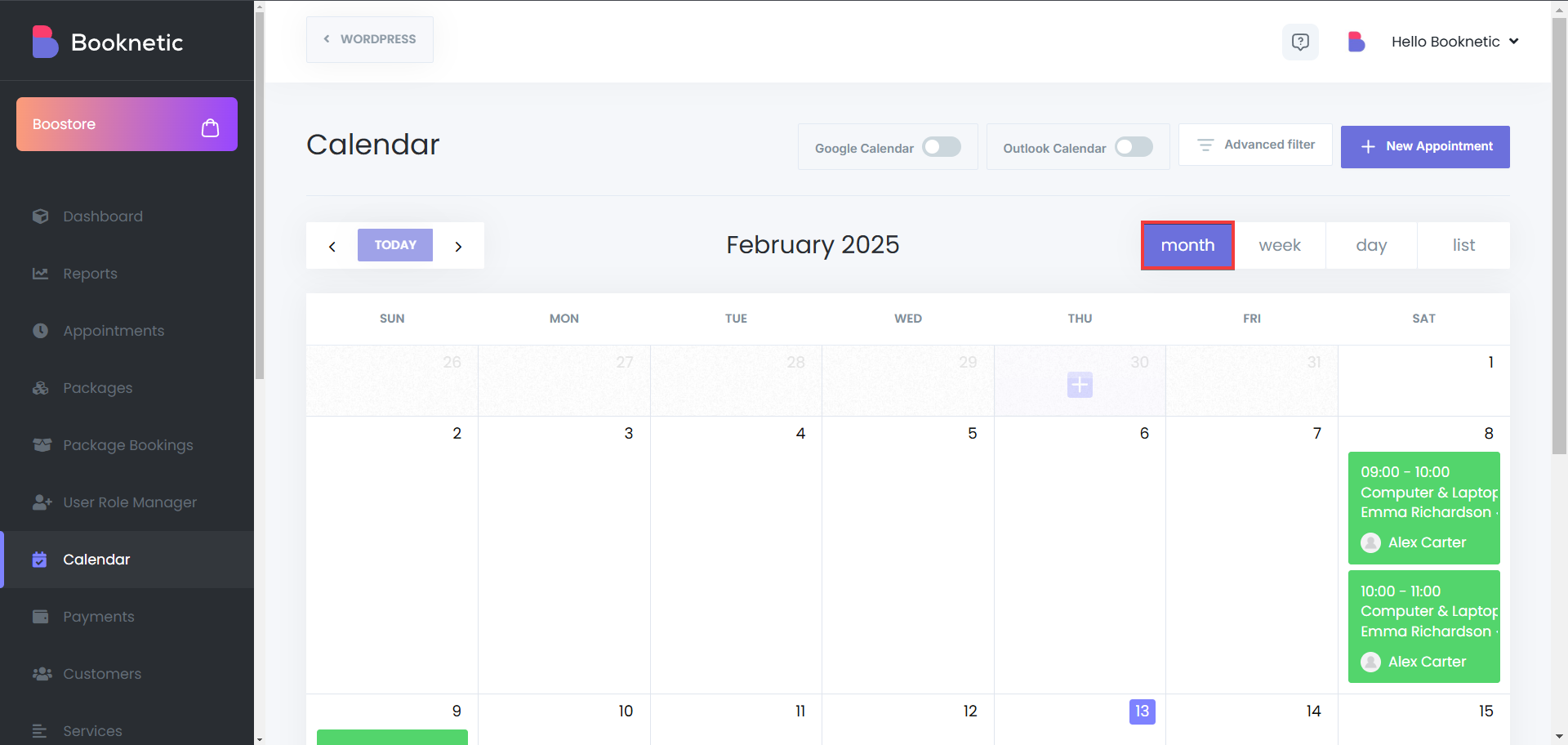Add appointment with plus icon on January 30
Viewport: 1568px width, 745px height.
click(1080, 385)
